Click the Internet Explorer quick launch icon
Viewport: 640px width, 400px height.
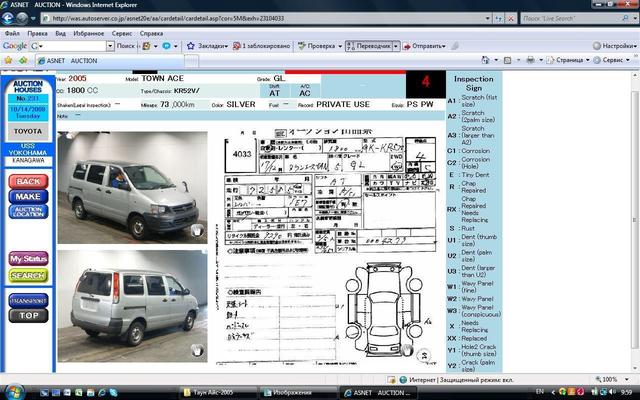click(x=102, y=393)
